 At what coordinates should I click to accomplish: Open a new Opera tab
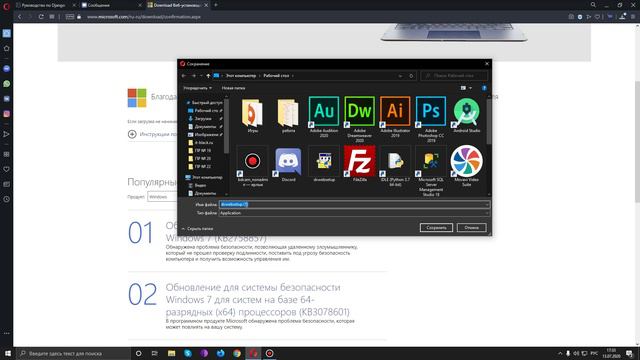coord(216,5)
